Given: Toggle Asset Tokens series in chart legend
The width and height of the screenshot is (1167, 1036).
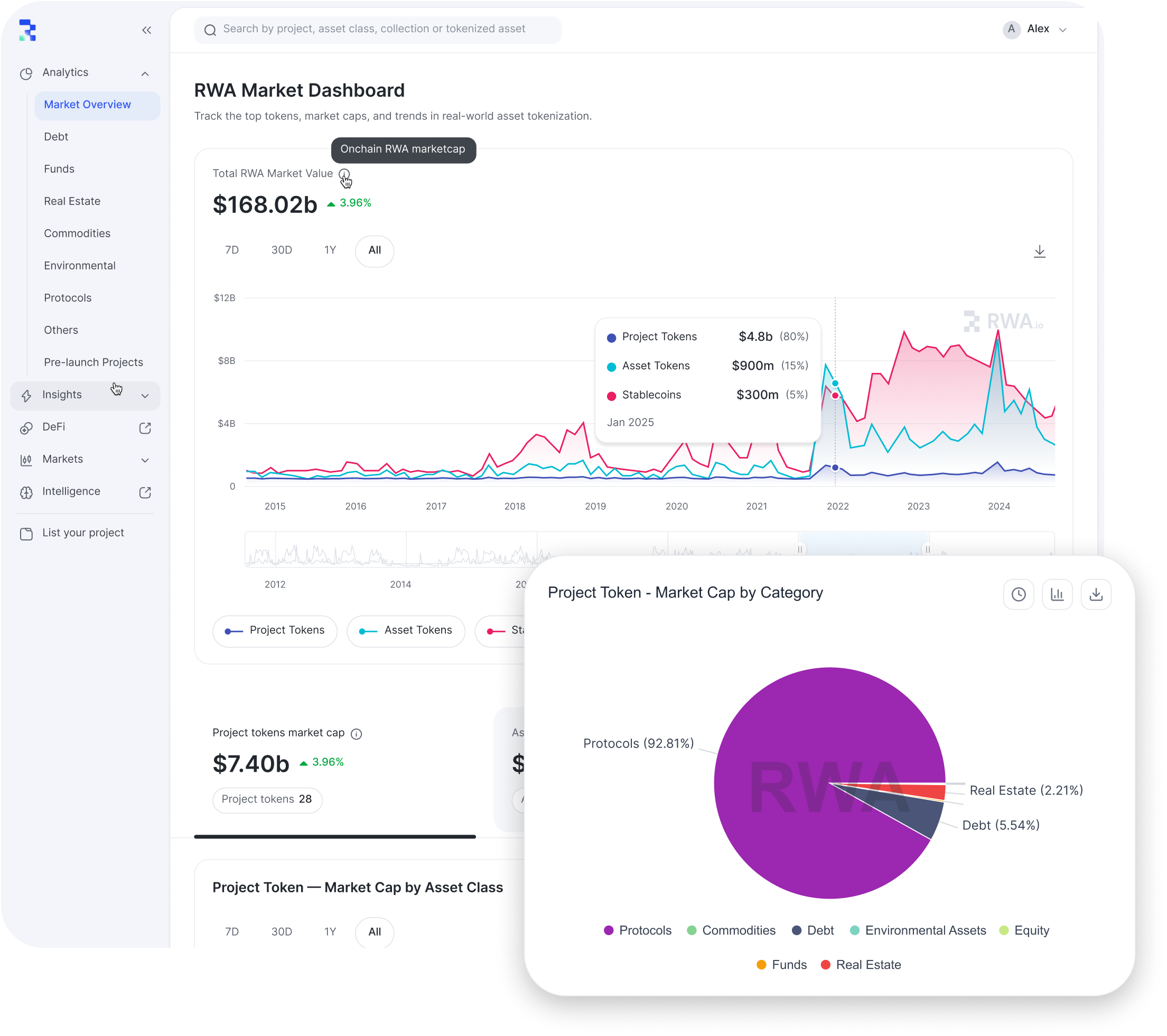Looking at the screenshot, I should [x=406, y=630].
